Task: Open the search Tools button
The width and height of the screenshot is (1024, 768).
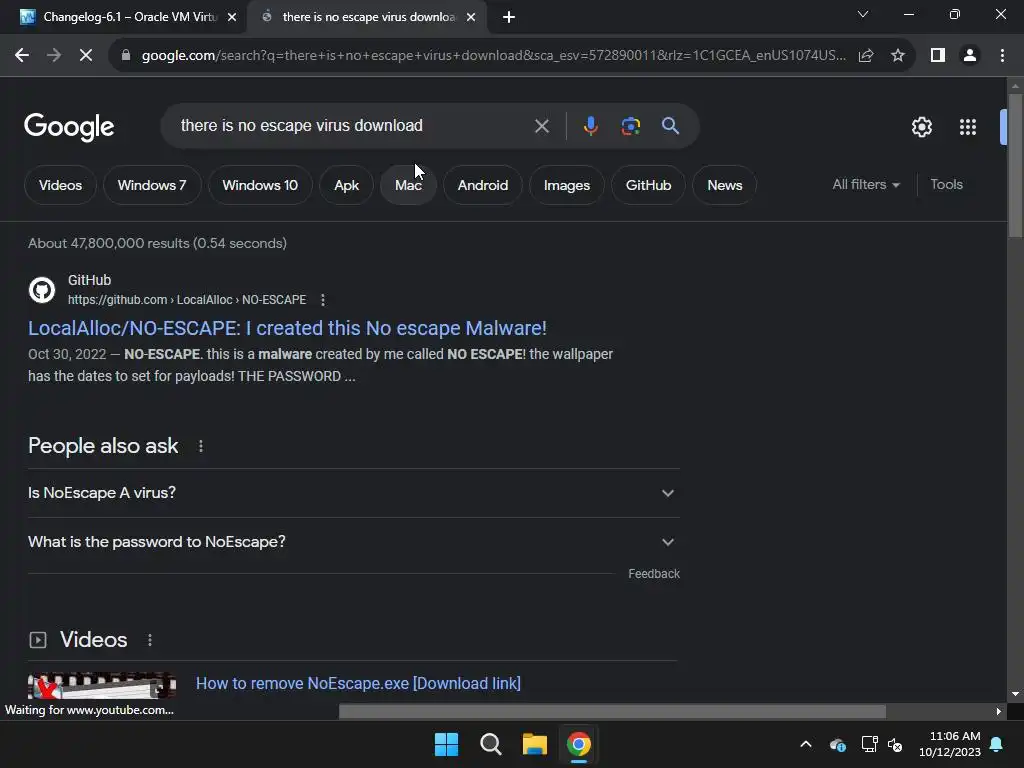Action: pos(946,185)
